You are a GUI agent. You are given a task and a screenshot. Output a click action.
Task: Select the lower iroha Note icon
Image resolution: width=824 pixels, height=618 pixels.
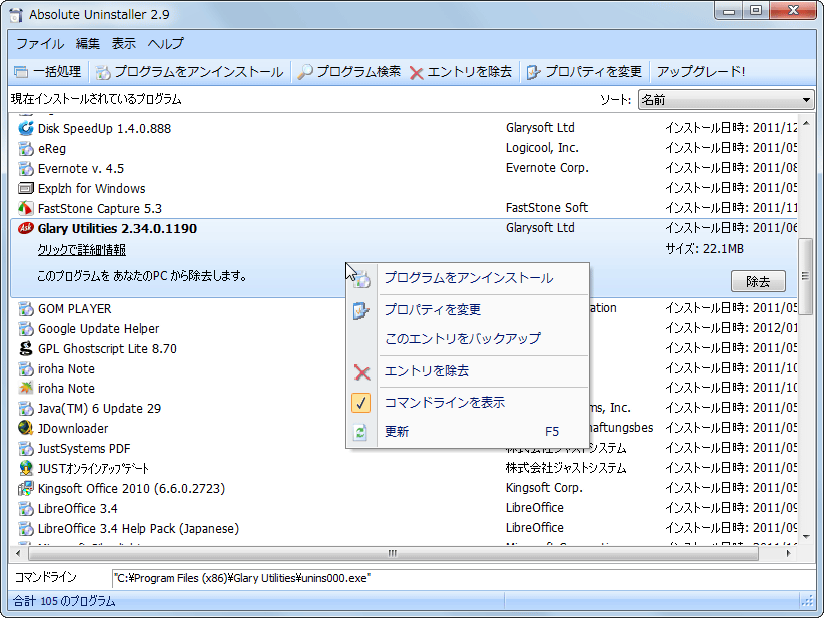pos(25,388)
